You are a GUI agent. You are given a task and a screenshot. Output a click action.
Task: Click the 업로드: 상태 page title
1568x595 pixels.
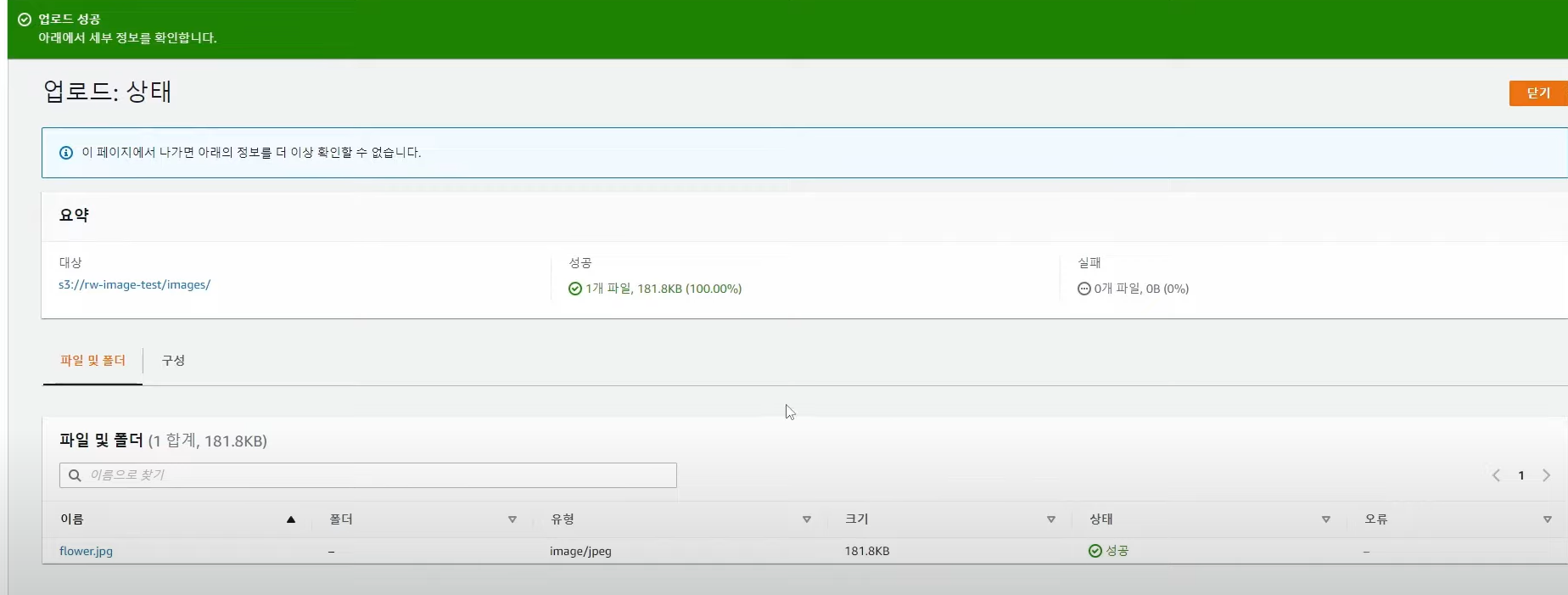click(108, 91)
